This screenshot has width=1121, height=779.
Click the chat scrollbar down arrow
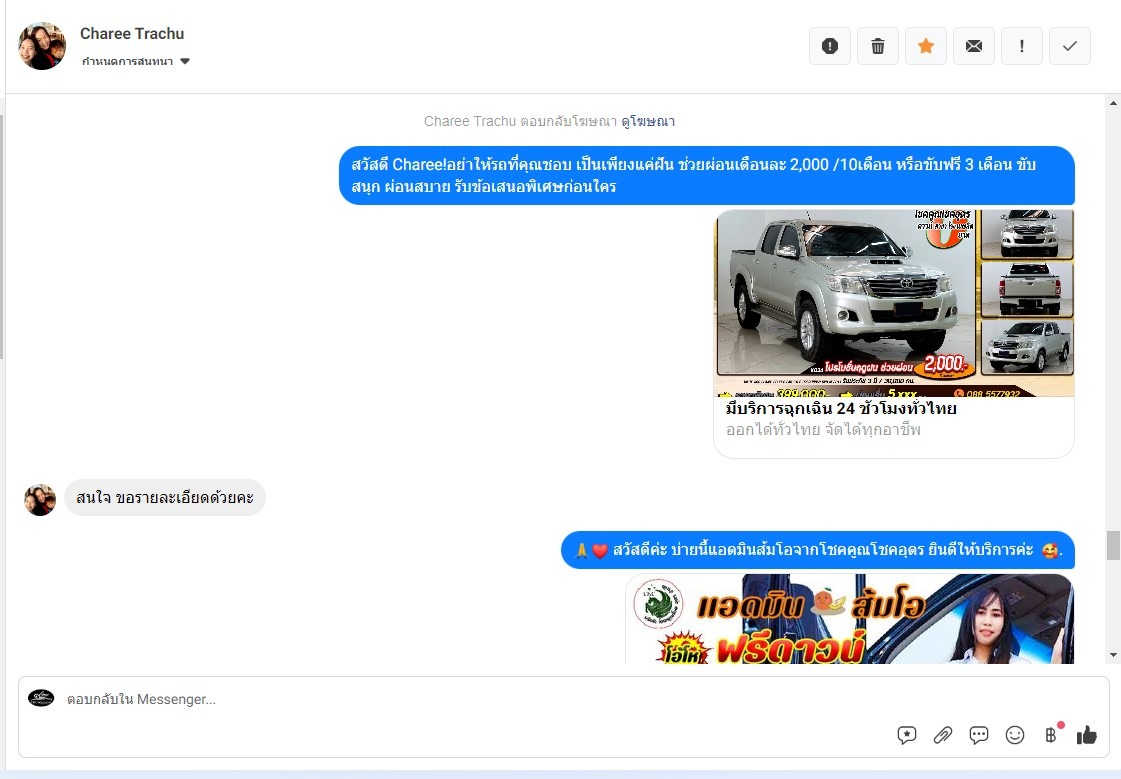click(1113, 655)
